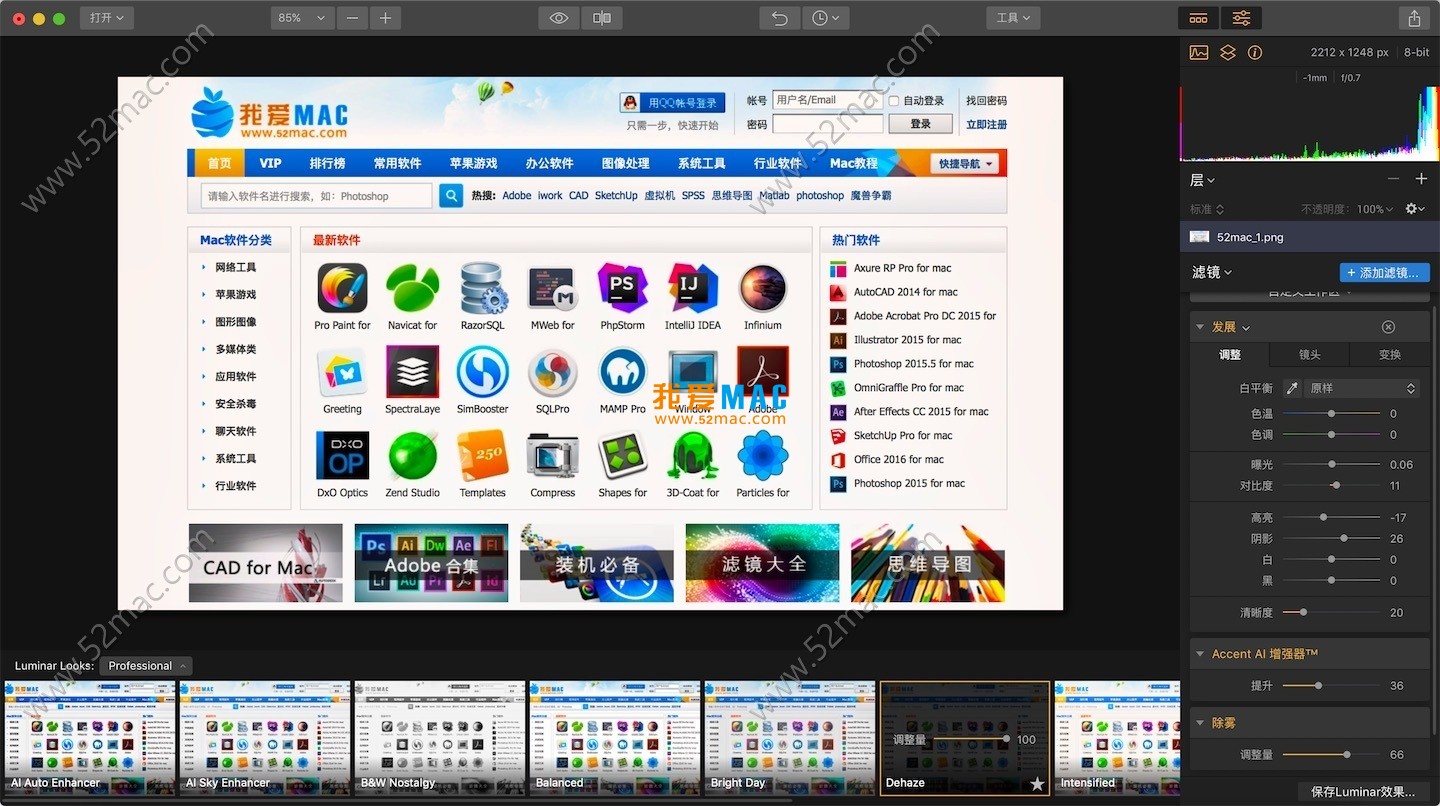The image size is (1440, 806).
Task: Adjust the 对比度 contrast slider
Action: pos(1331,486)
